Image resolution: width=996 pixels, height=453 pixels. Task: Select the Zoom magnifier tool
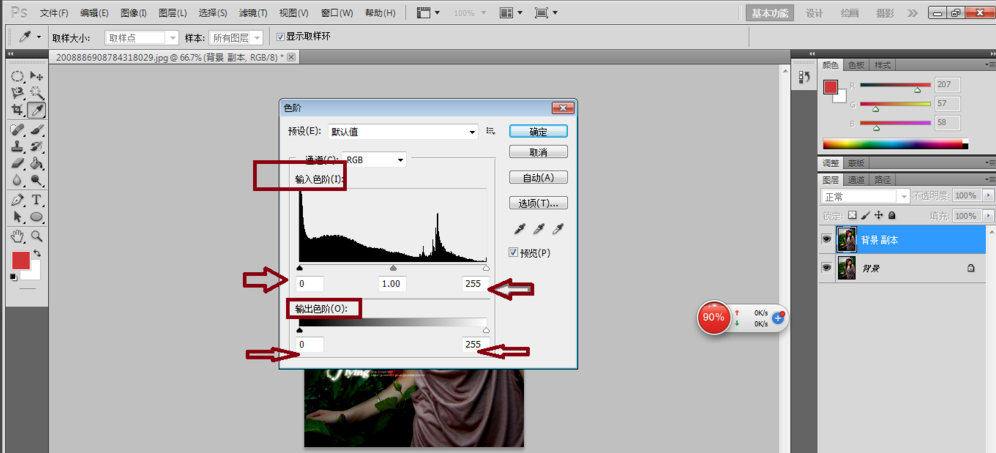pos(37,236)
